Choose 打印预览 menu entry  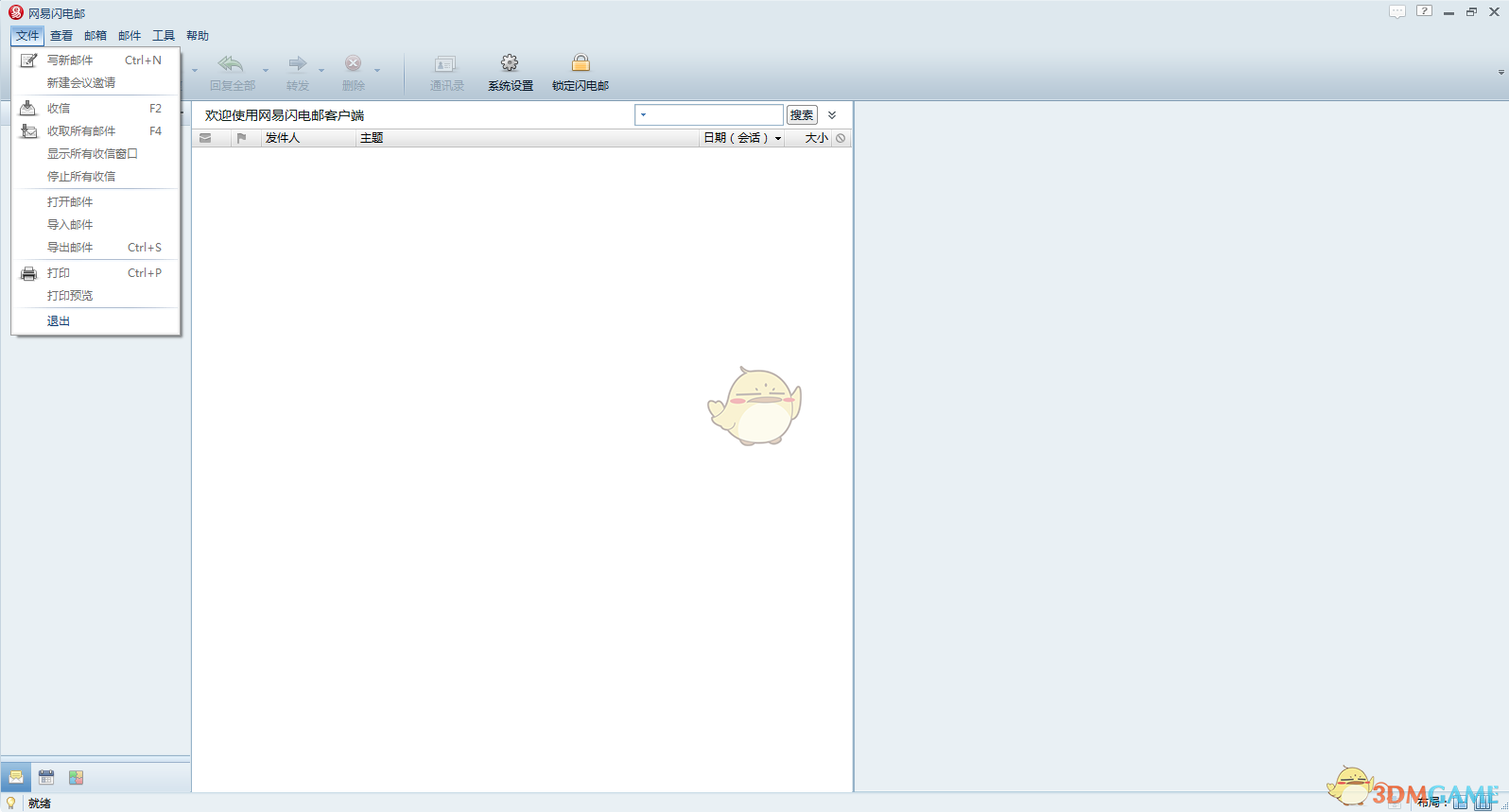pos(95,296)
